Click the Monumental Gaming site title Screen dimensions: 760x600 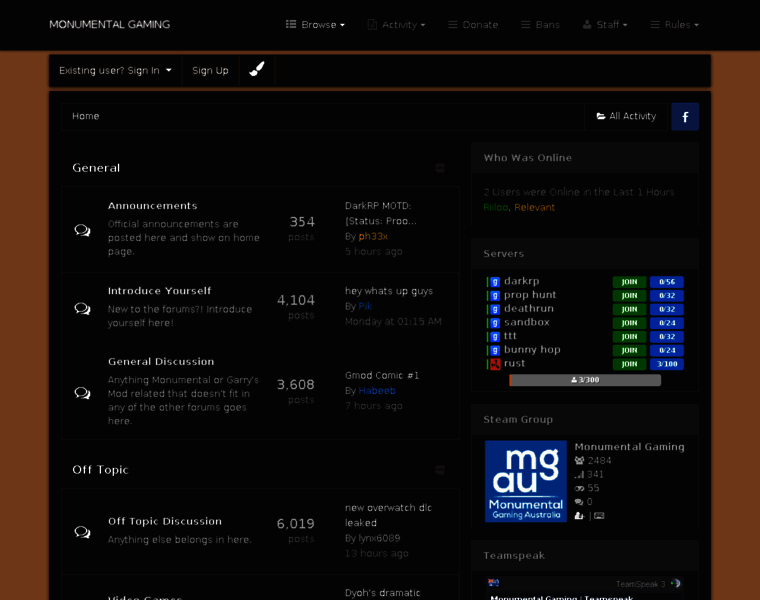click(x=110, y=24)
